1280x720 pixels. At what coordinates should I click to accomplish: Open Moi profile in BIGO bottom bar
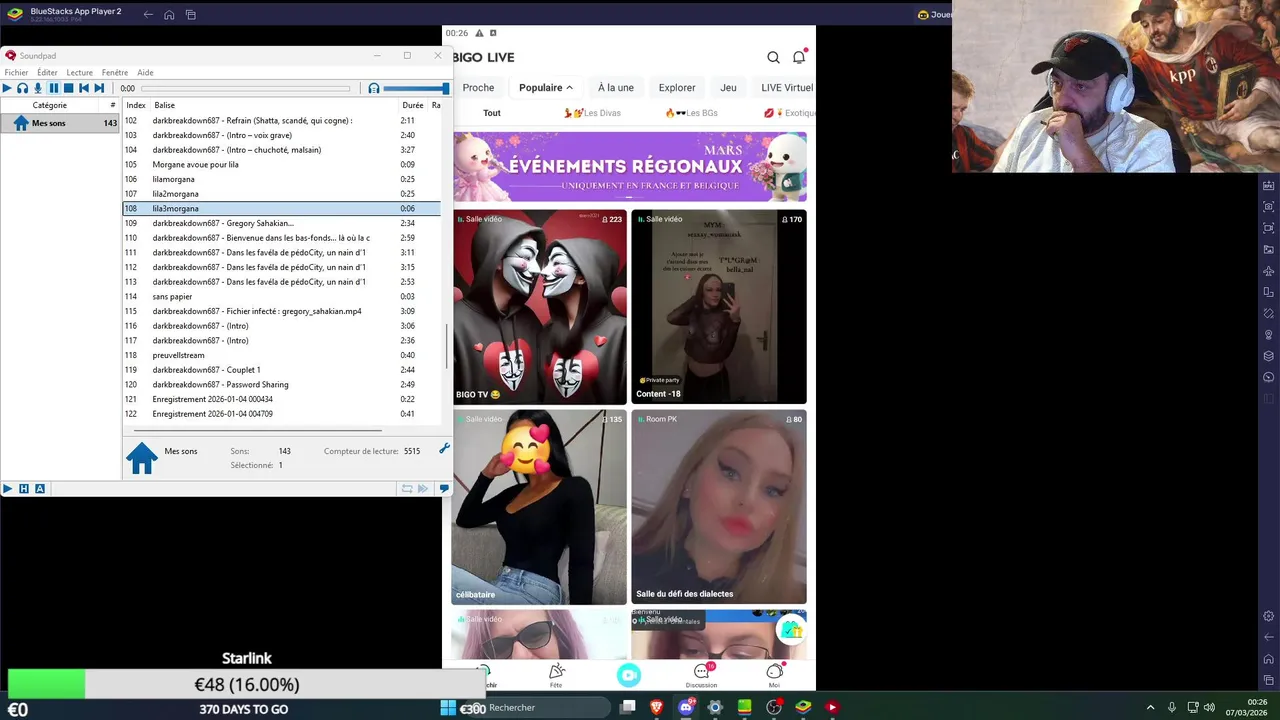pyautogui.click(x=774, y=676)
